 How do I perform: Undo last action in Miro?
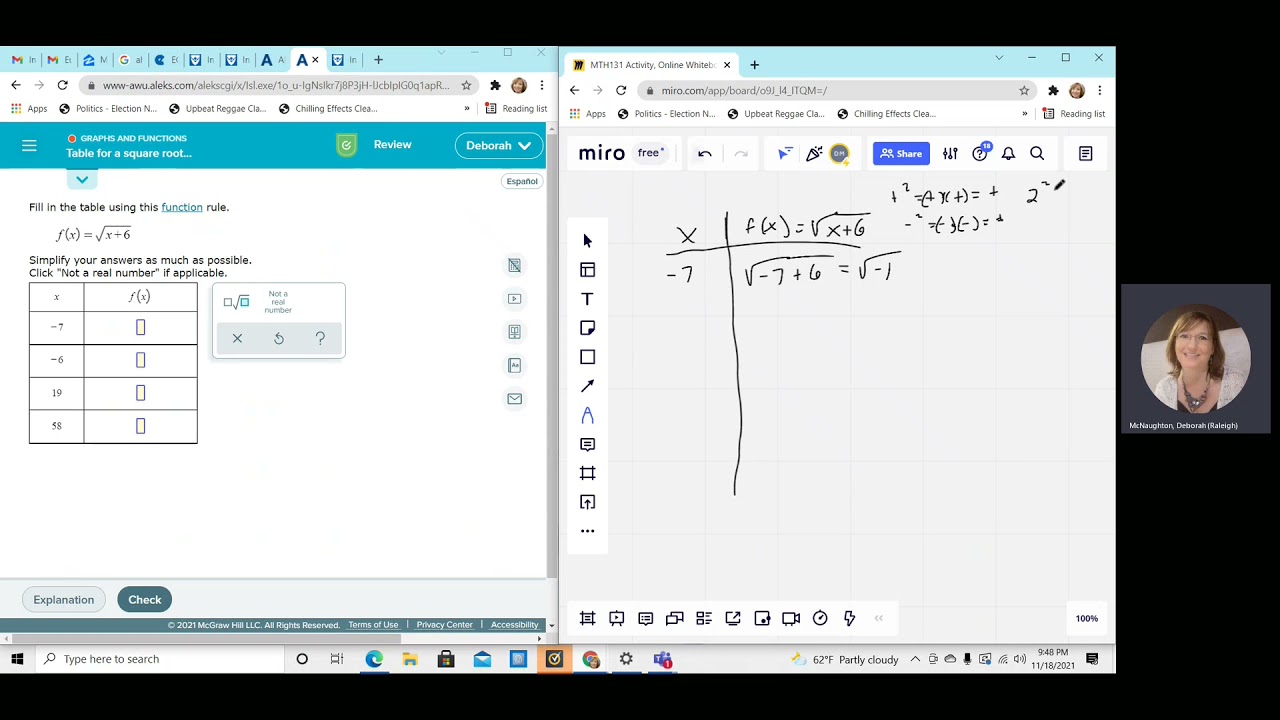pyautogui.click(x=705, y=154)
